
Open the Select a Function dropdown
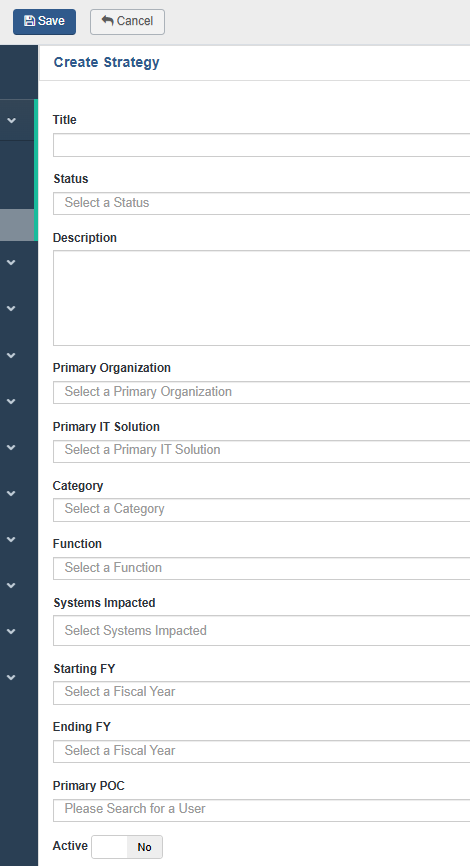point(262,568)
